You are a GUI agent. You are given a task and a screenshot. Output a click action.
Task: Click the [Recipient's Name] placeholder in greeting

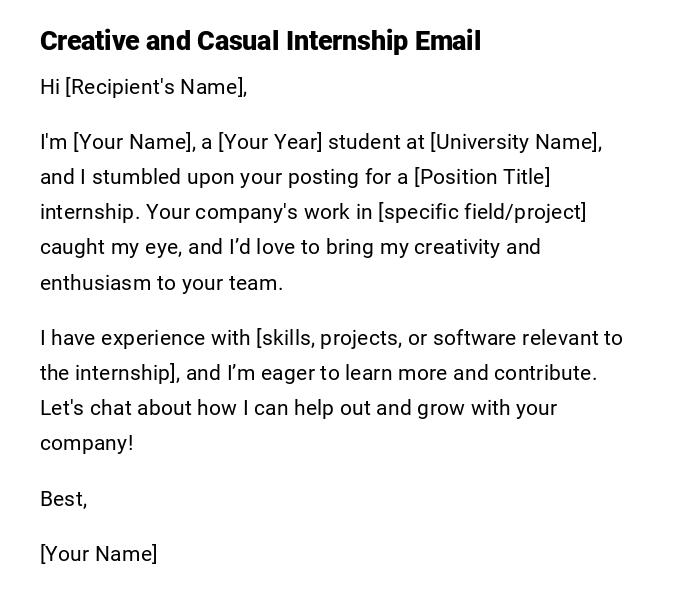155,87
